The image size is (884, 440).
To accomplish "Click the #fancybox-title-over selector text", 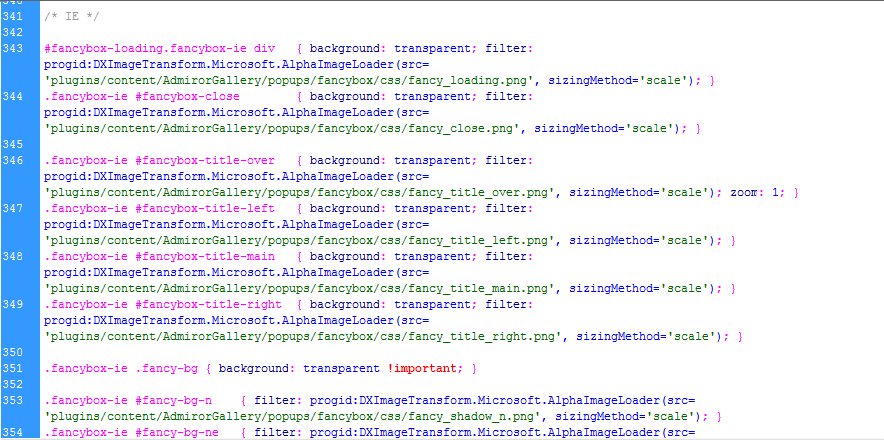I will (205, 161).
